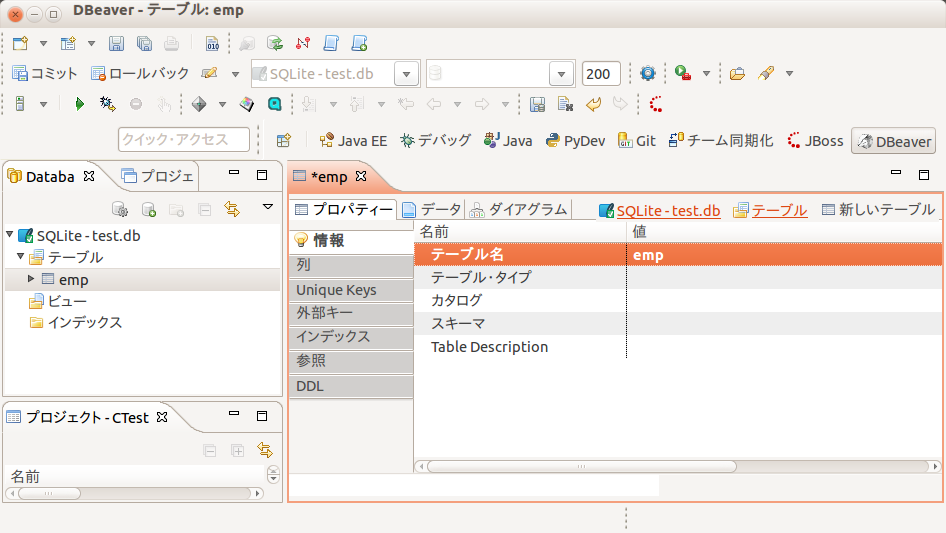This screenshot has width=946, height=533.
Task: Switch to Java EE perspective
Action: coord(354,141)
